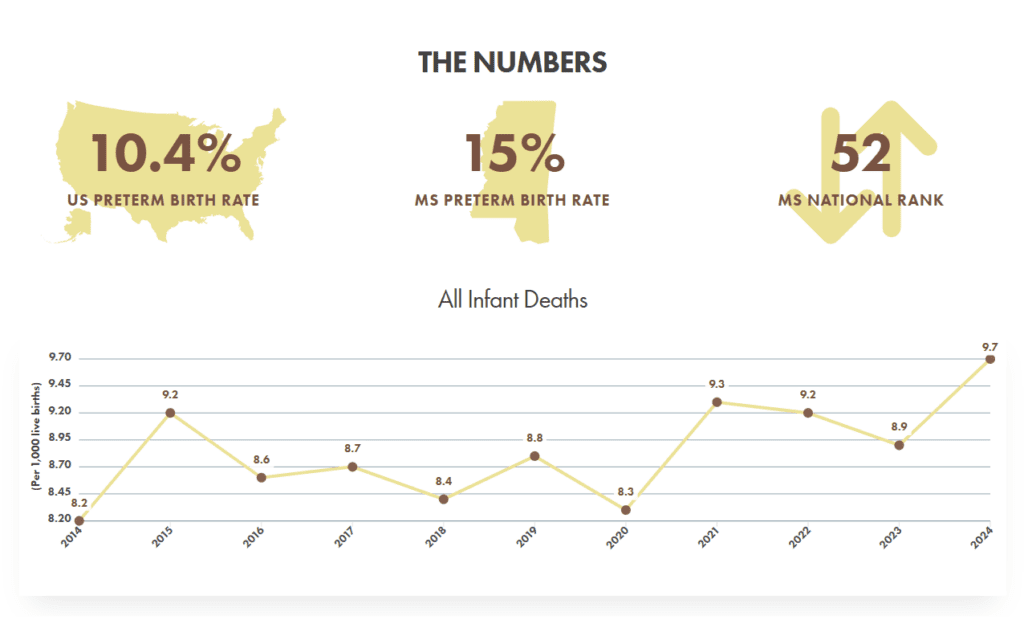Click the "THE NUMBERS" heading
1024x624 pixels.
[x=512, y=62]
